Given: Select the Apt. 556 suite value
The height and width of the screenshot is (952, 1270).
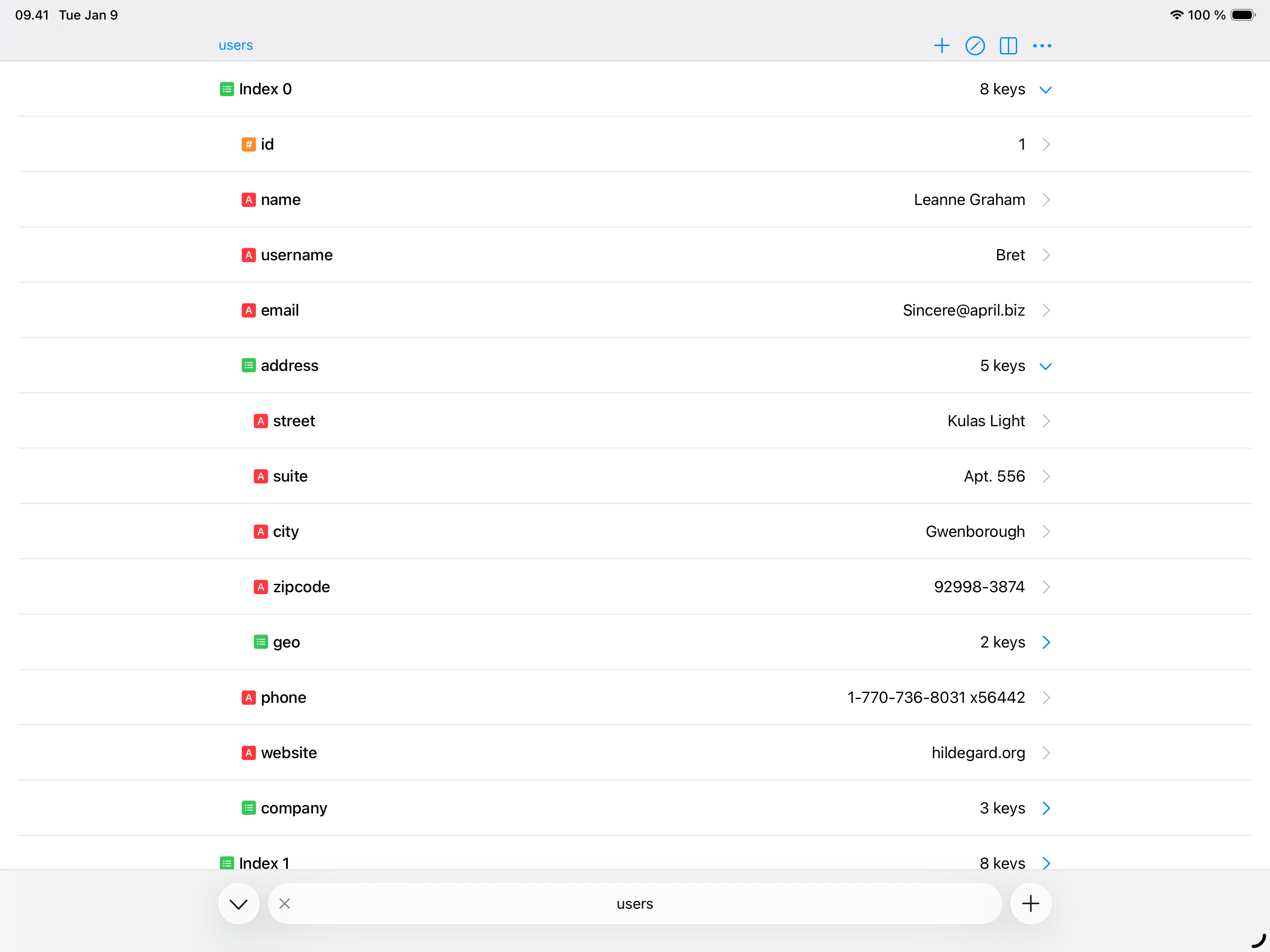Looking at the screenshot, I should [x=994, y=476].
